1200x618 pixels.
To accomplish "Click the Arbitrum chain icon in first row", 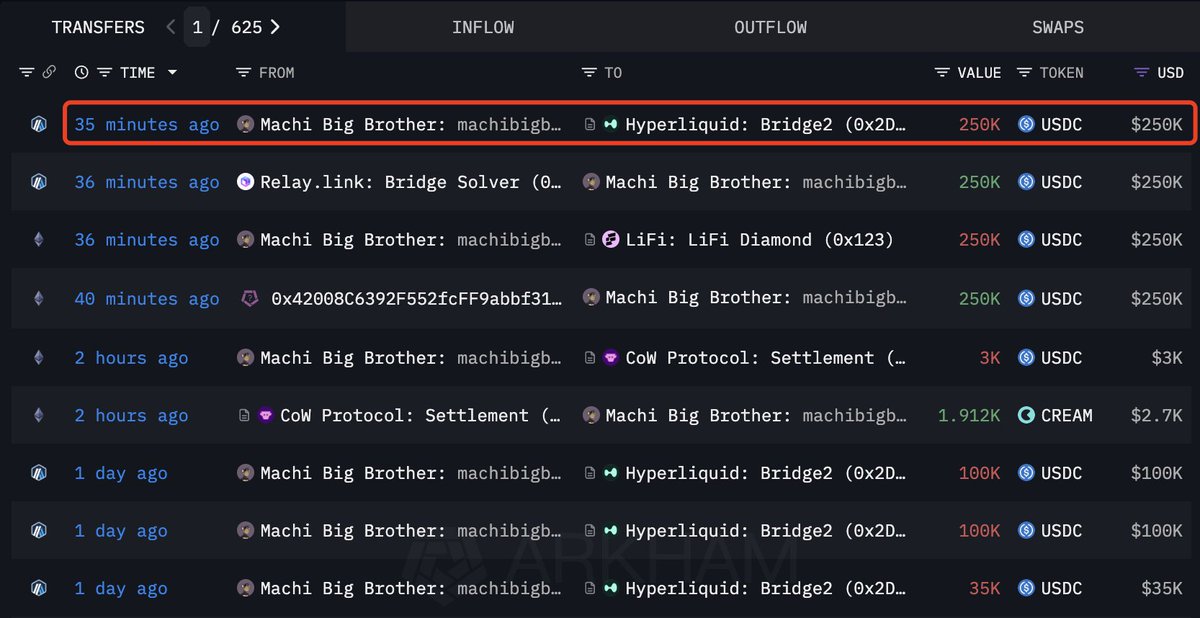I will tap(39, 125).
